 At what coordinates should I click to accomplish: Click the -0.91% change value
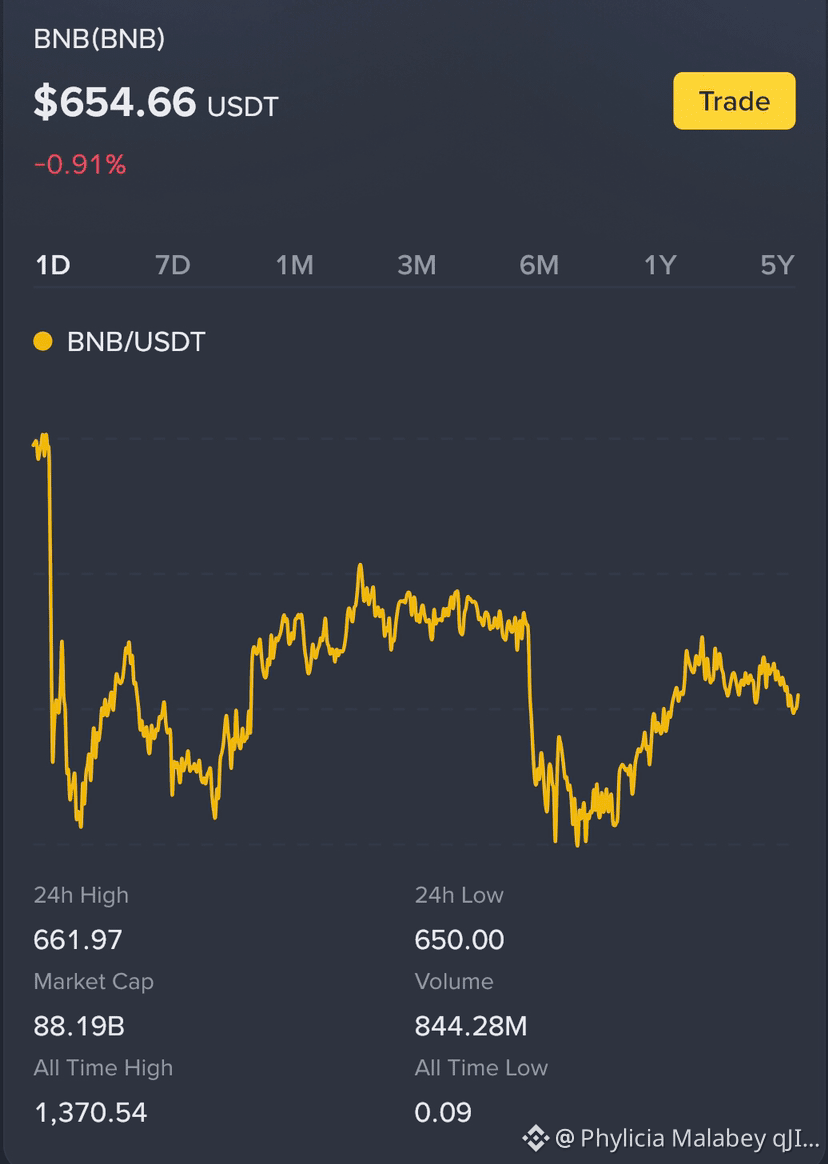[79, 165]
